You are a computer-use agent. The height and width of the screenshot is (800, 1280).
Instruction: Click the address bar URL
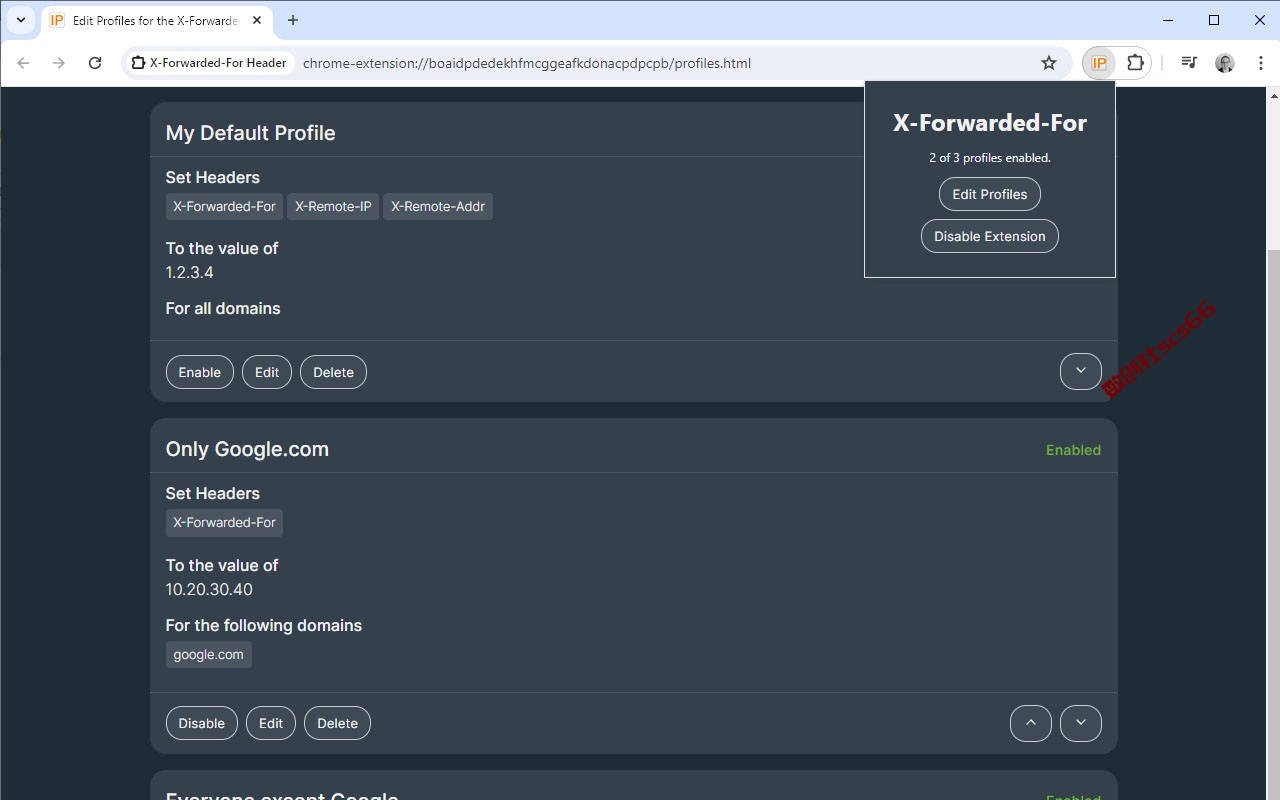pyautogui.click(x=527, y=63)
